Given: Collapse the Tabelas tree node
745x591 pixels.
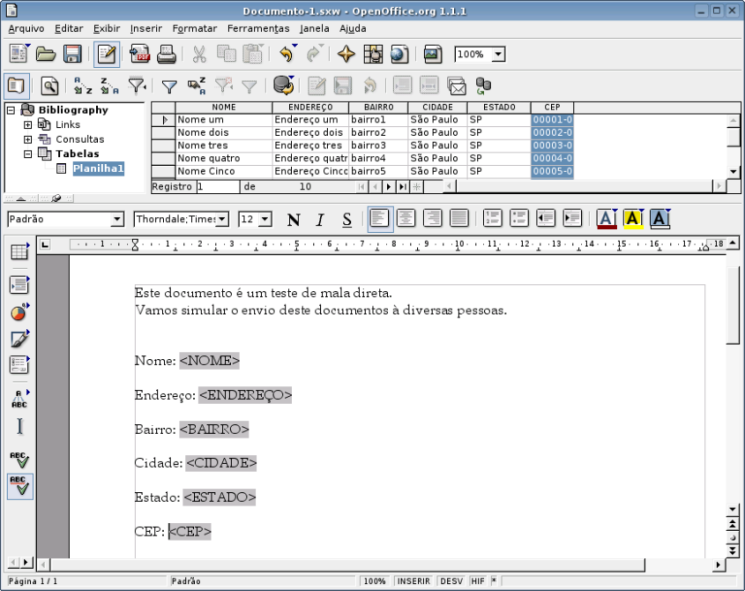Looking at the screenshot, I should click(x=28, y=154).
